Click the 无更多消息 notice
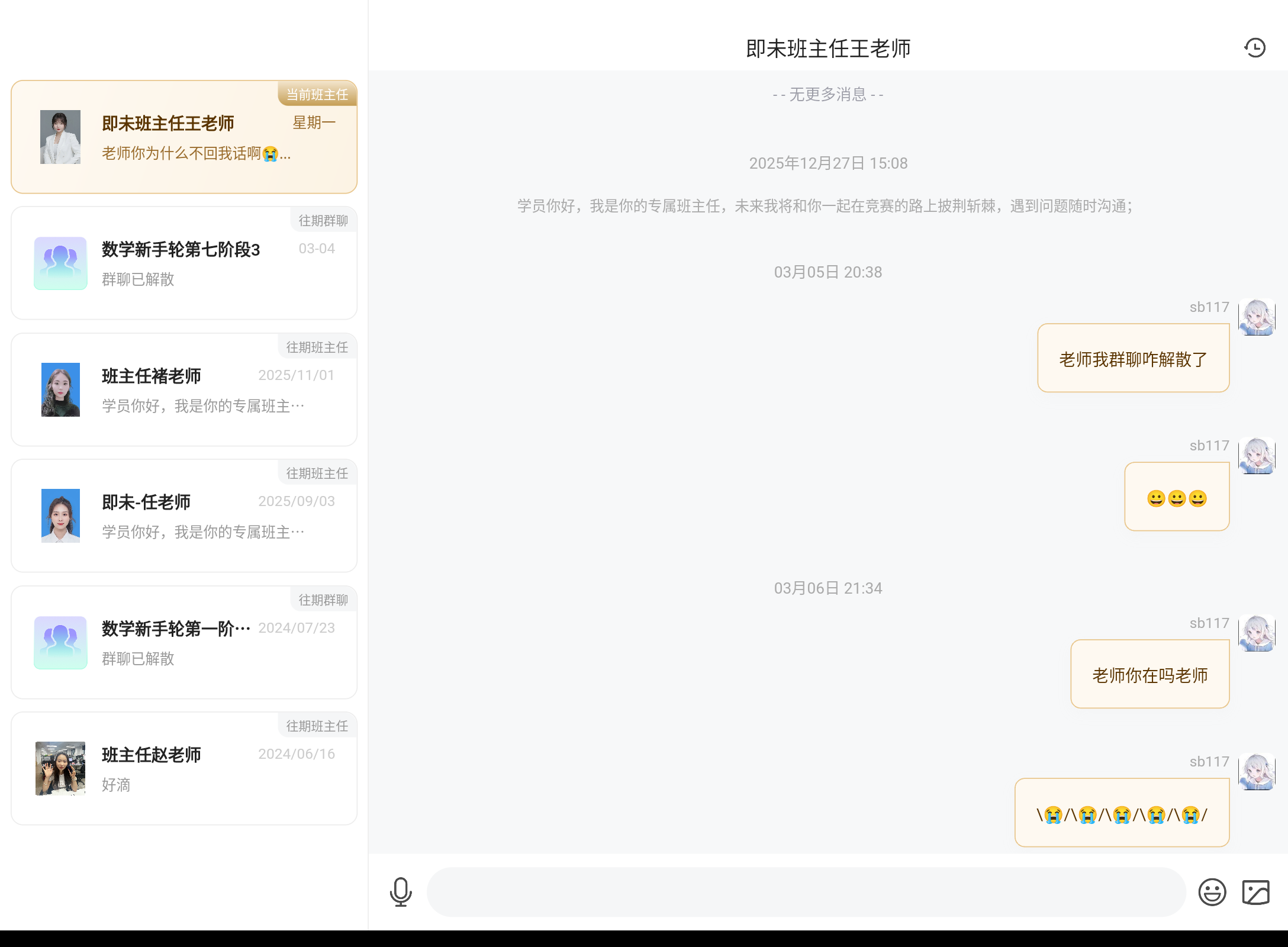Screen dimensions: 1288x947 coord(828,94)
